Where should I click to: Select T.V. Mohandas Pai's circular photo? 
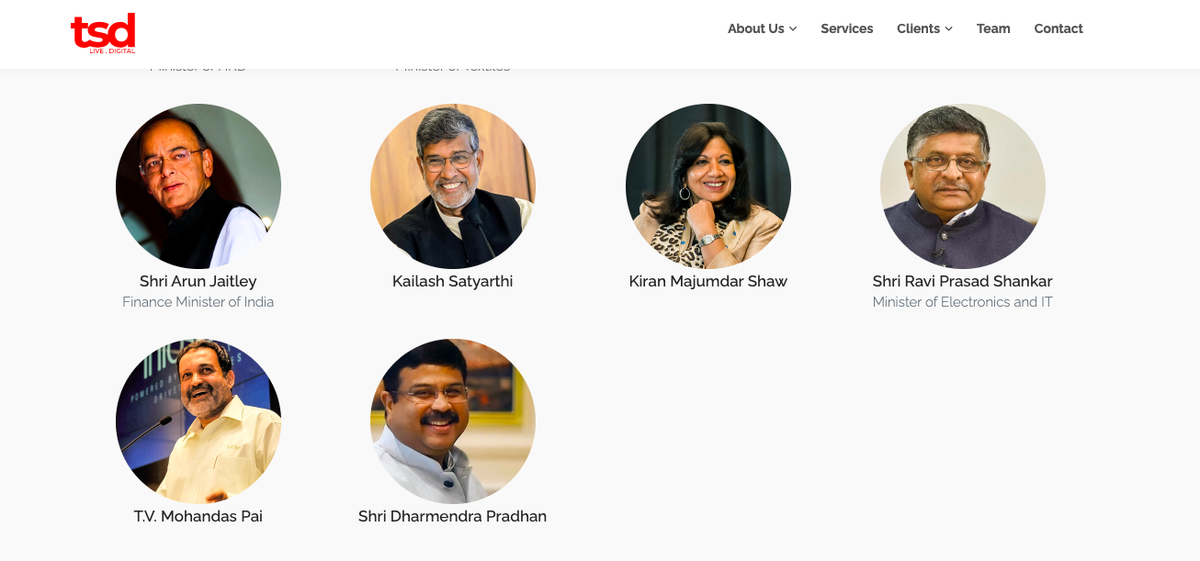coord(198,421)
